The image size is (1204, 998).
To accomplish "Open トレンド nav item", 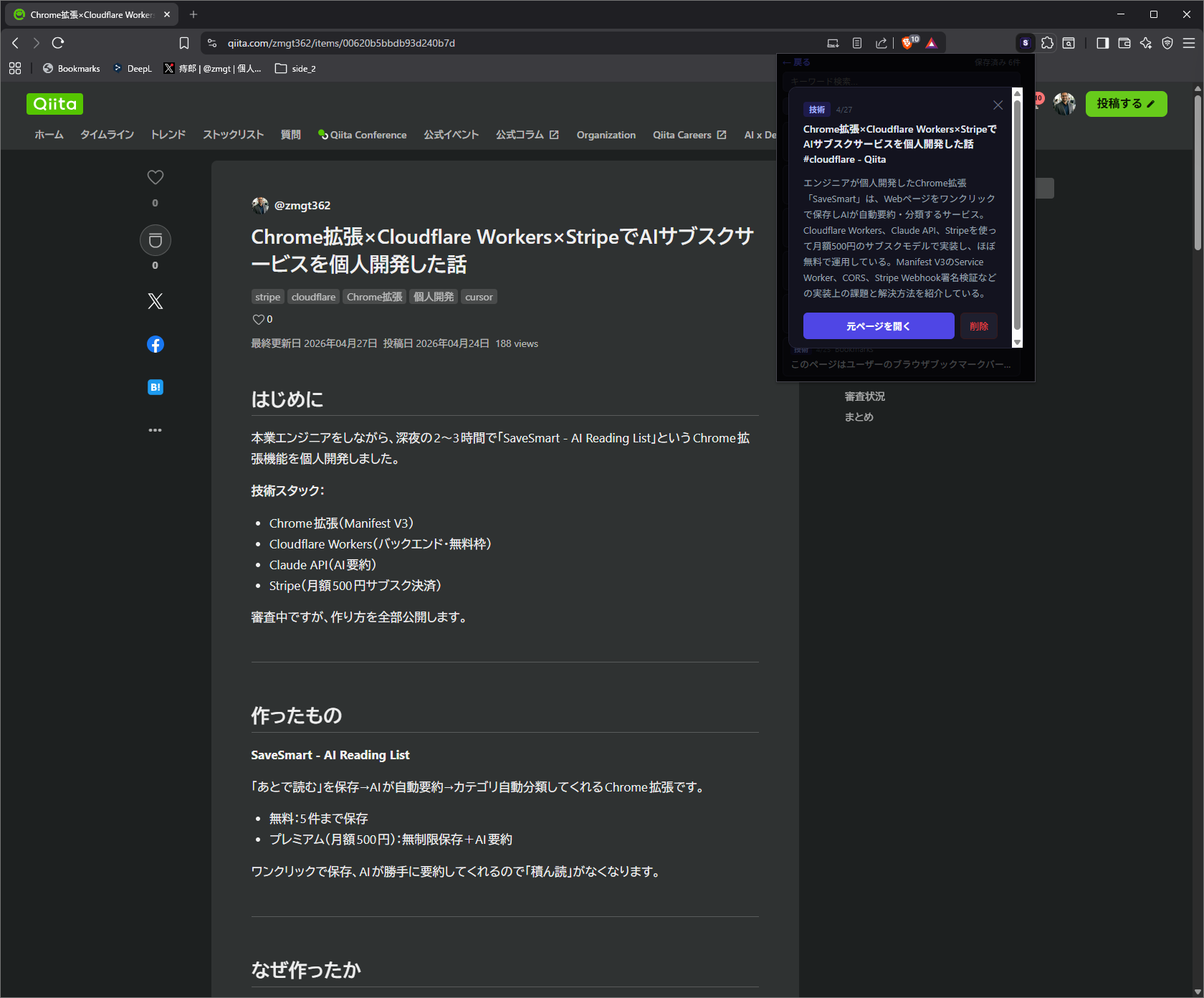I will (x=168, y=135).
